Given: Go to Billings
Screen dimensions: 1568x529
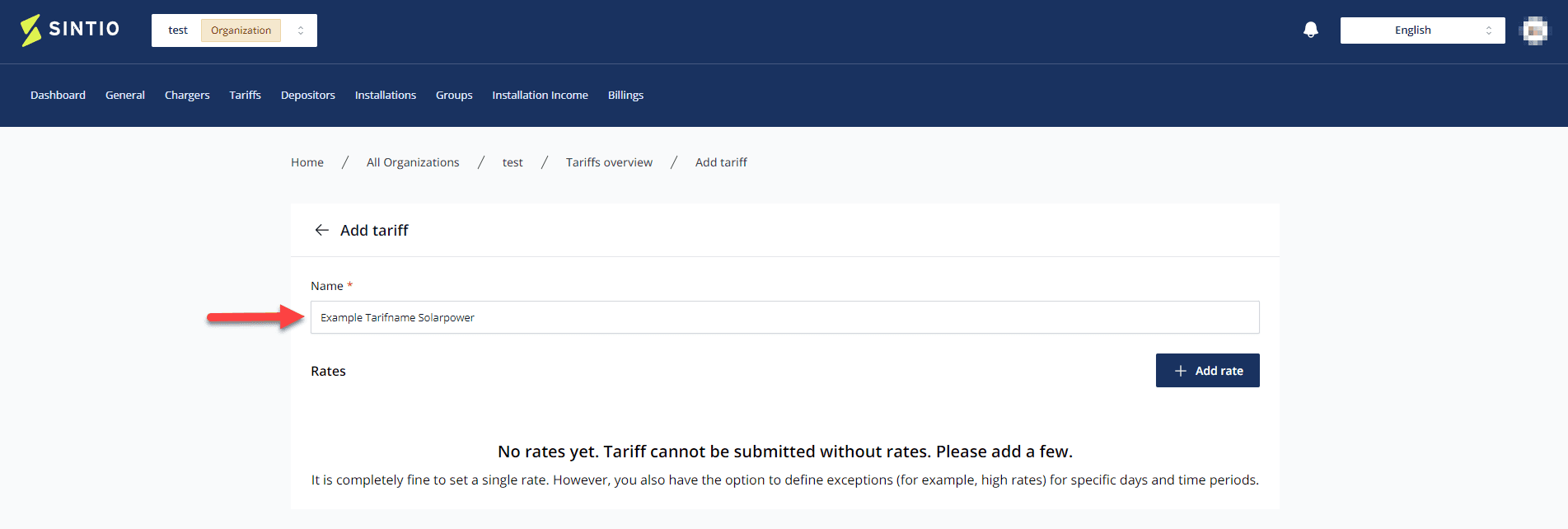Looking at the screenshot, I should pyautogui.click(x=625, y=95).
